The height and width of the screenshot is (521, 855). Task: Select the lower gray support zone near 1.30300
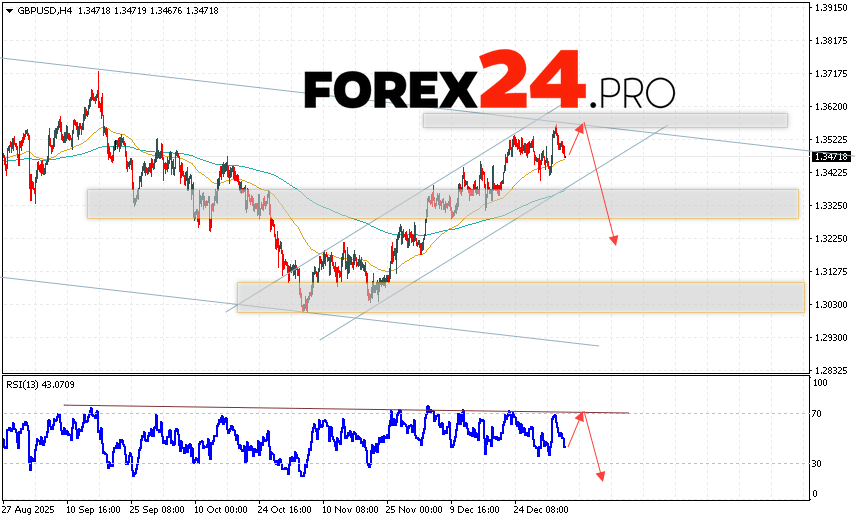pyautogui.click(x=520, y=297)
